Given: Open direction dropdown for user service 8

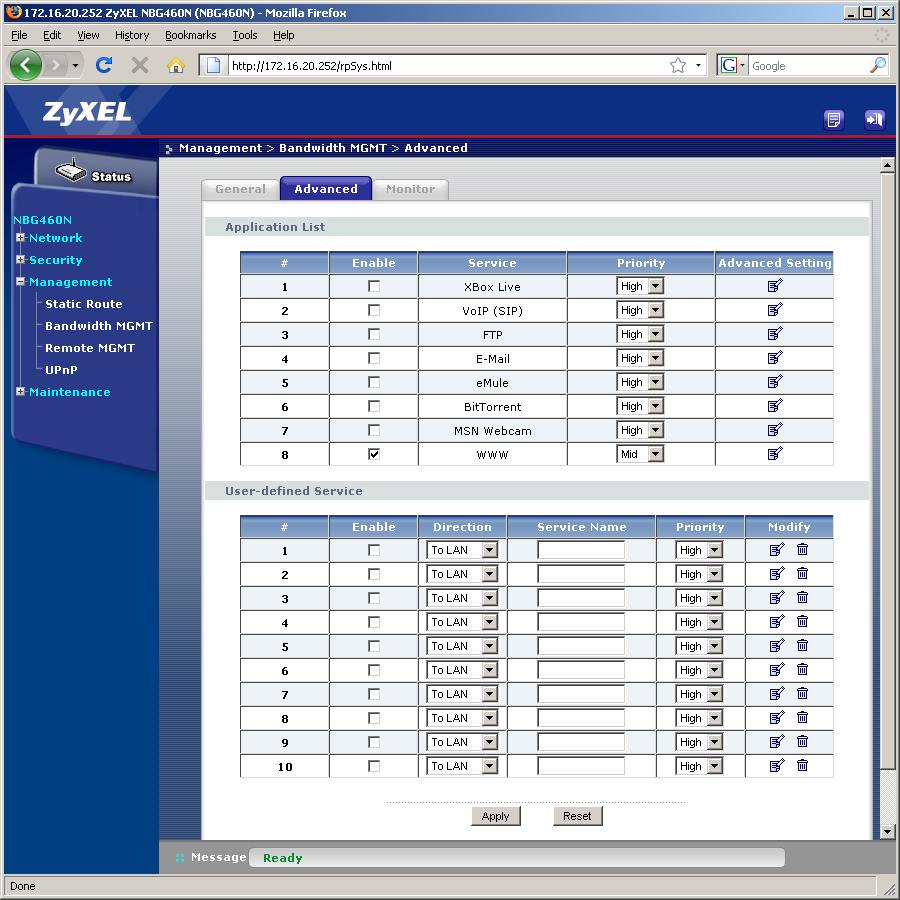Looking at the screenshot, I should (x=462, y=718).
